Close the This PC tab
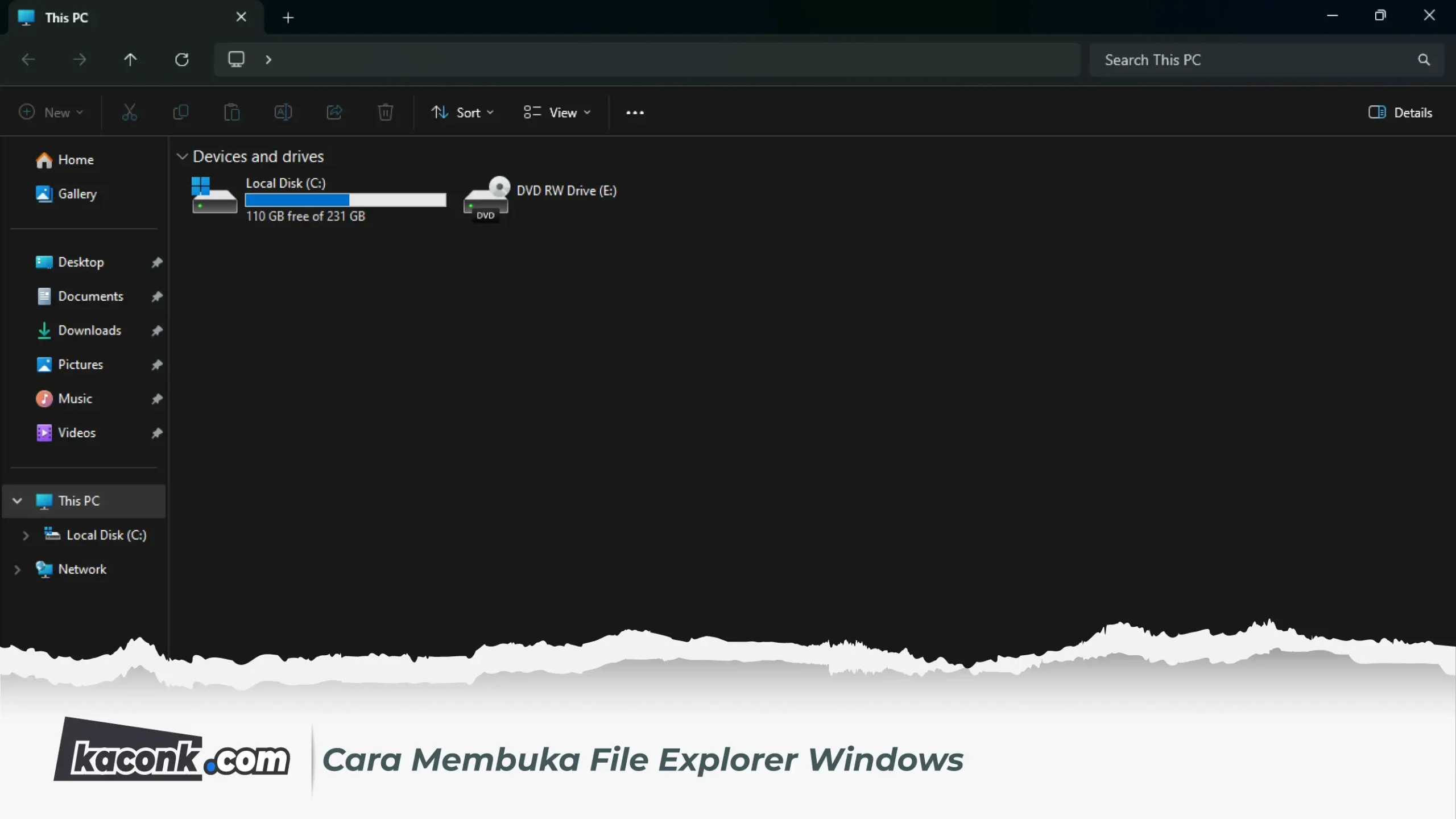 (x=241, y=17)
